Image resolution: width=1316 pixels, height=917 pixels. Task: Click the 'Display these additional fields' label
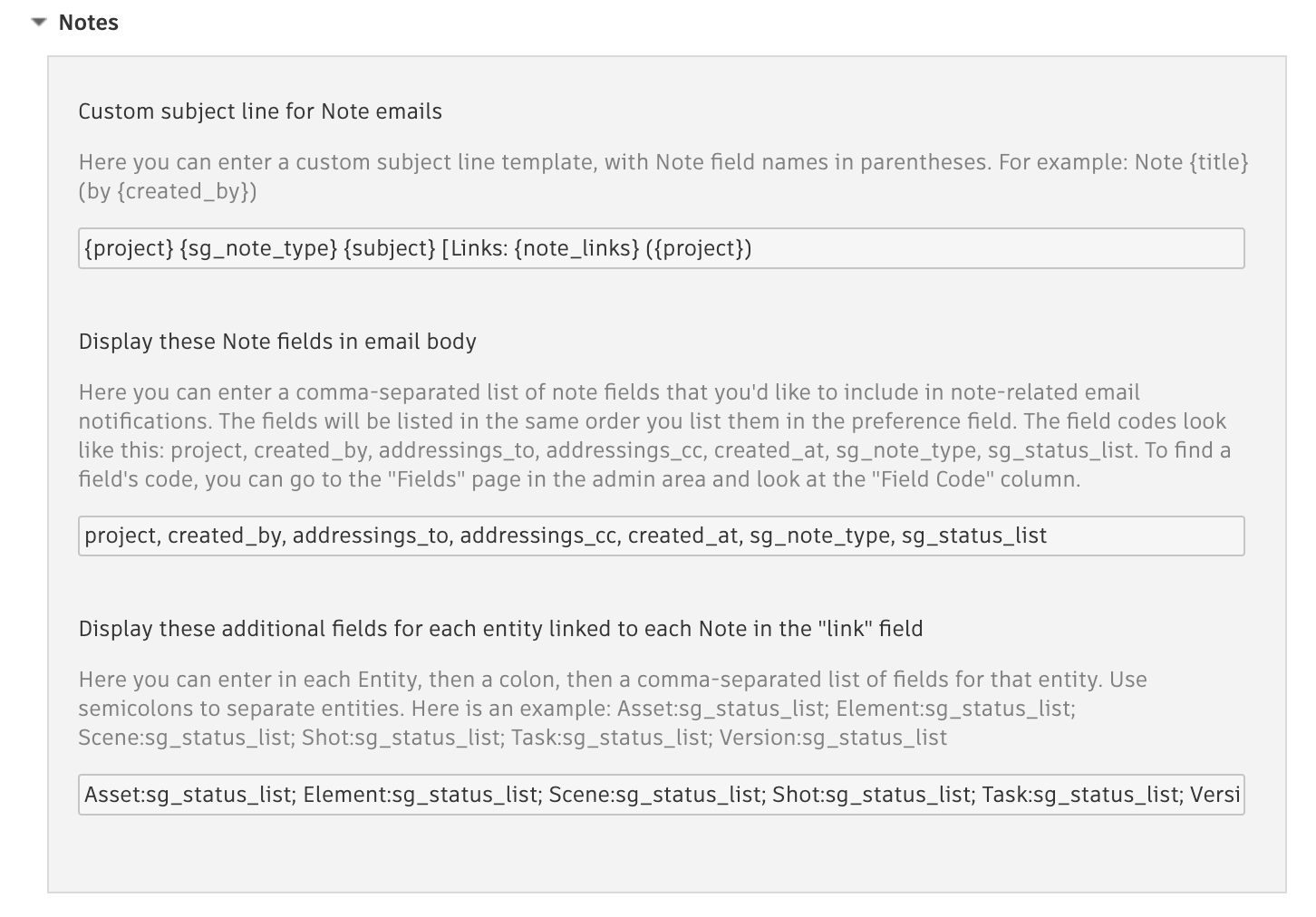pos(500,629)
